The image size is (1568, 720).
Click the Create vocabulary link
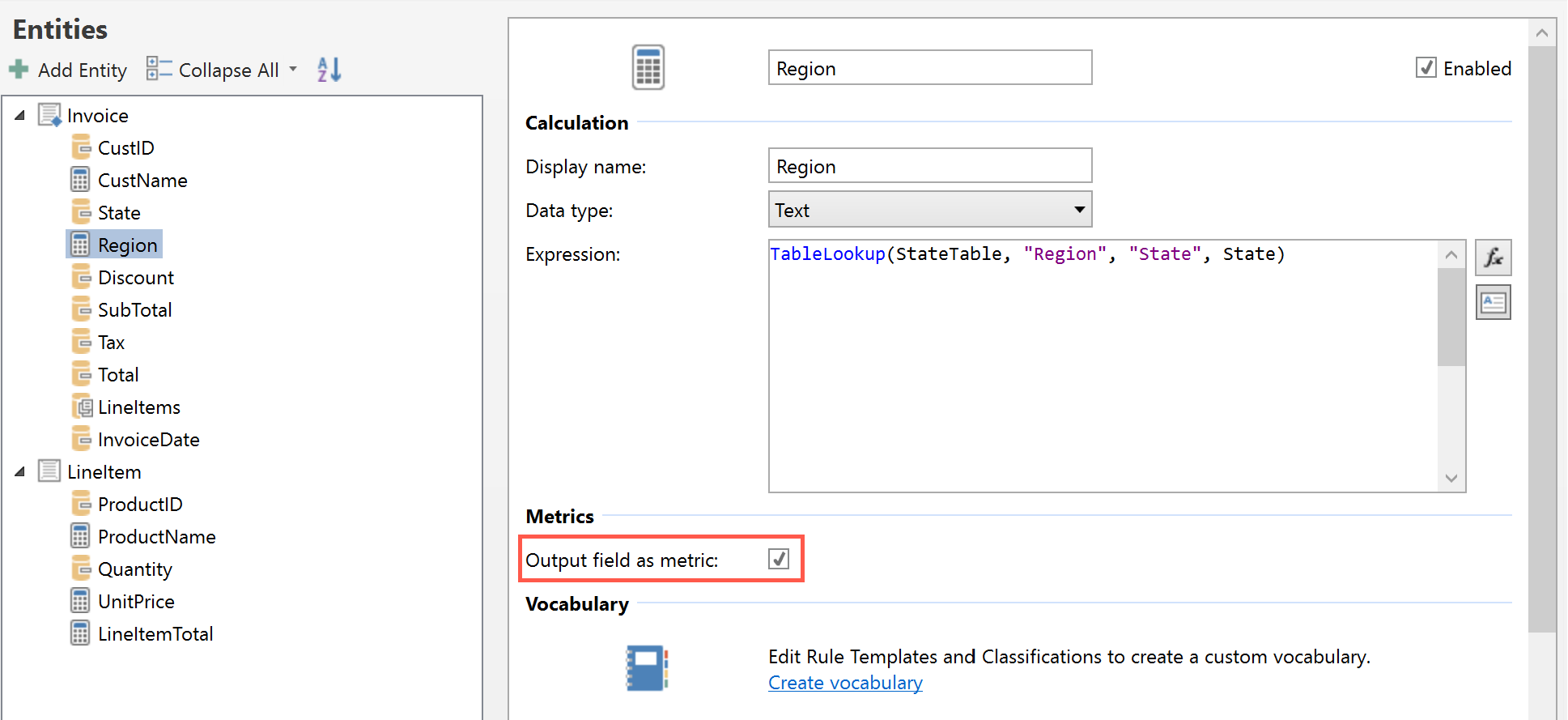coord(845,683)
